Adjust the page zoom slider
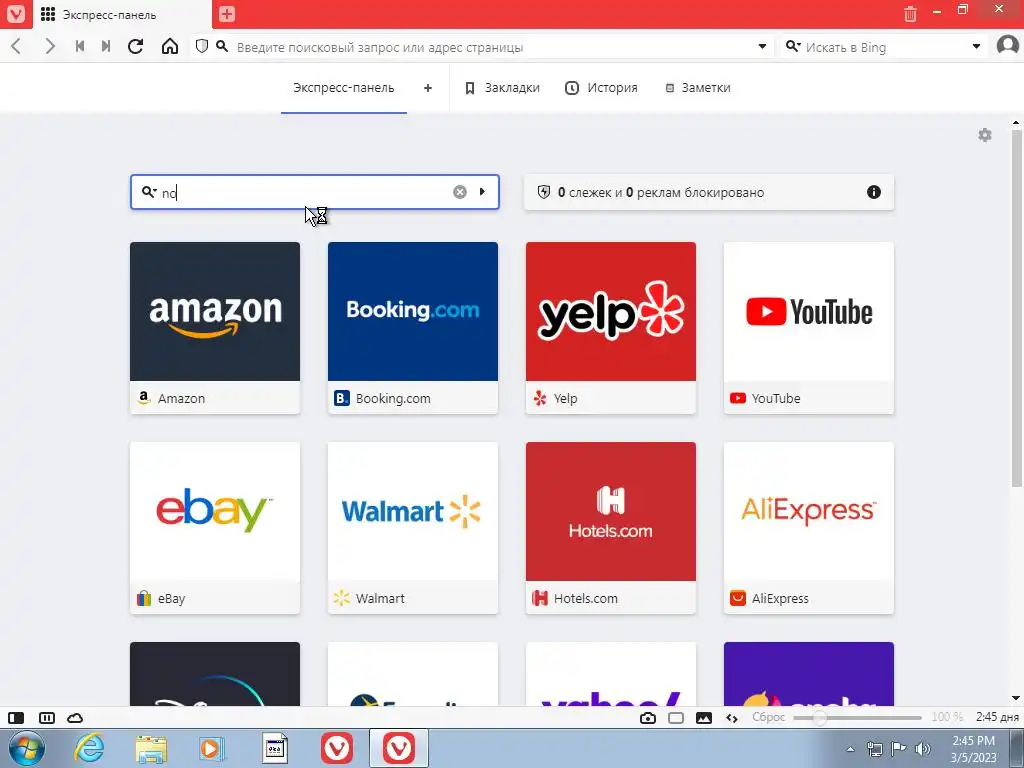 click(x=857, y=718)
